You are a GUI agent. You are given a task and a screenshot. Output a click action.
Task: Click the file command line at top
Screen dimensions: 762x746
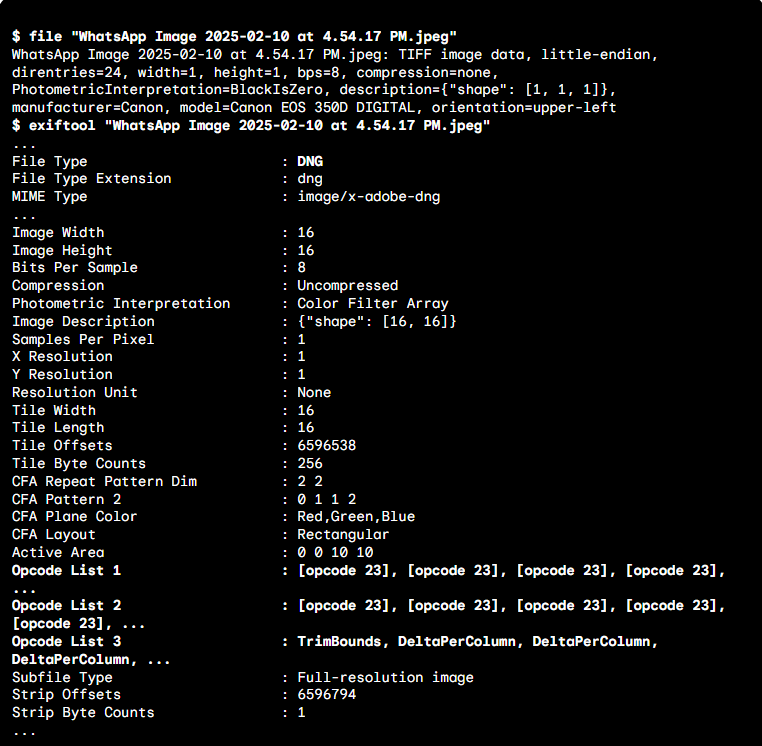tap(235, 36)
